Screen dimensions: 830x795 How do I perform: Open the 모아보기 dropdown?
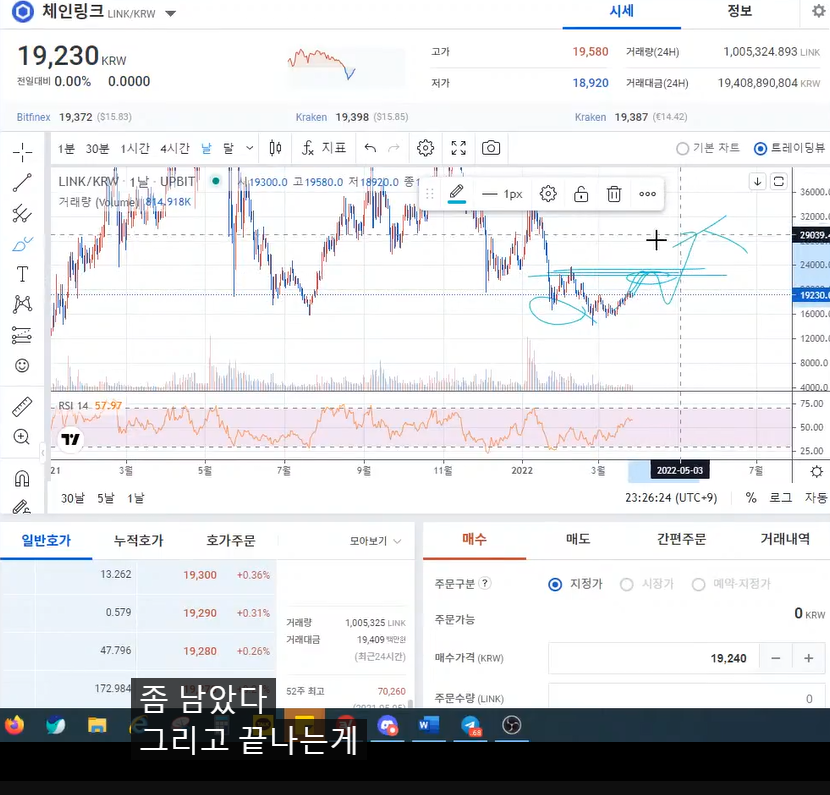tap(375, 541)
